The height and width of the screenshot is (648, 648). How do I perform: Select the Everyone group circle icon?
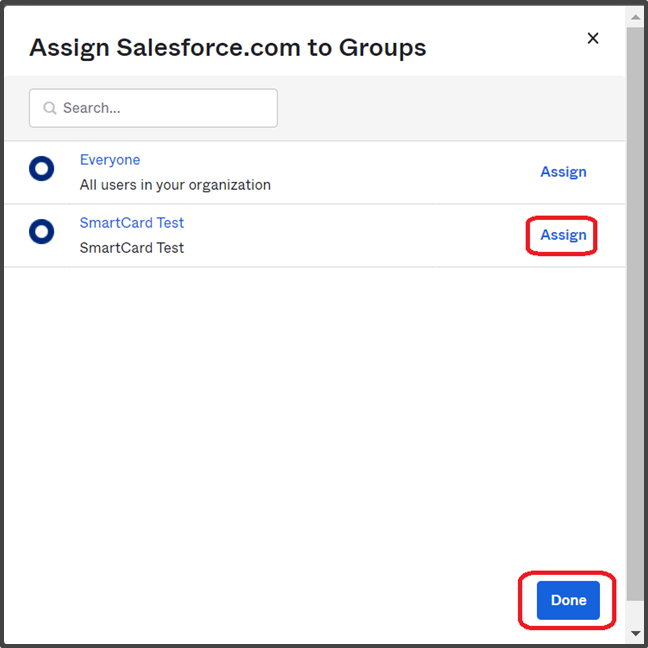coord(41,169)
